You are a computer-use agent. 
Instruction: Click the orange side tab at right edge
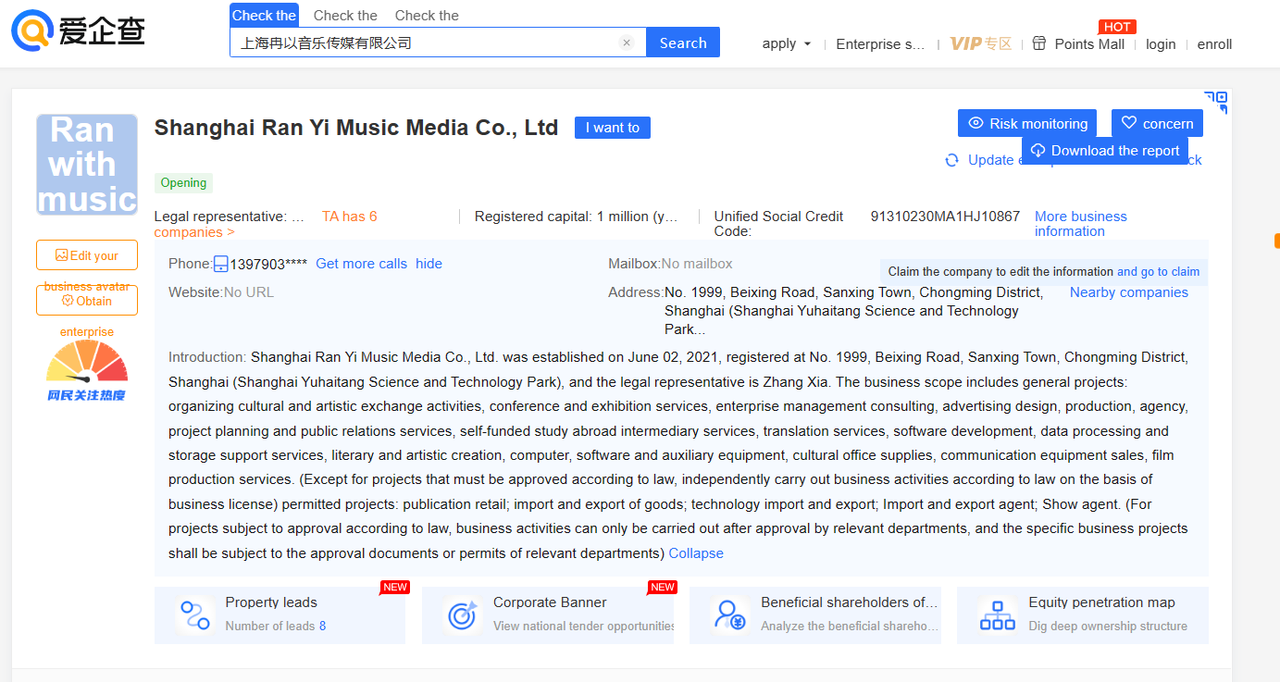pyautogui.click(x=1276, y=241)
